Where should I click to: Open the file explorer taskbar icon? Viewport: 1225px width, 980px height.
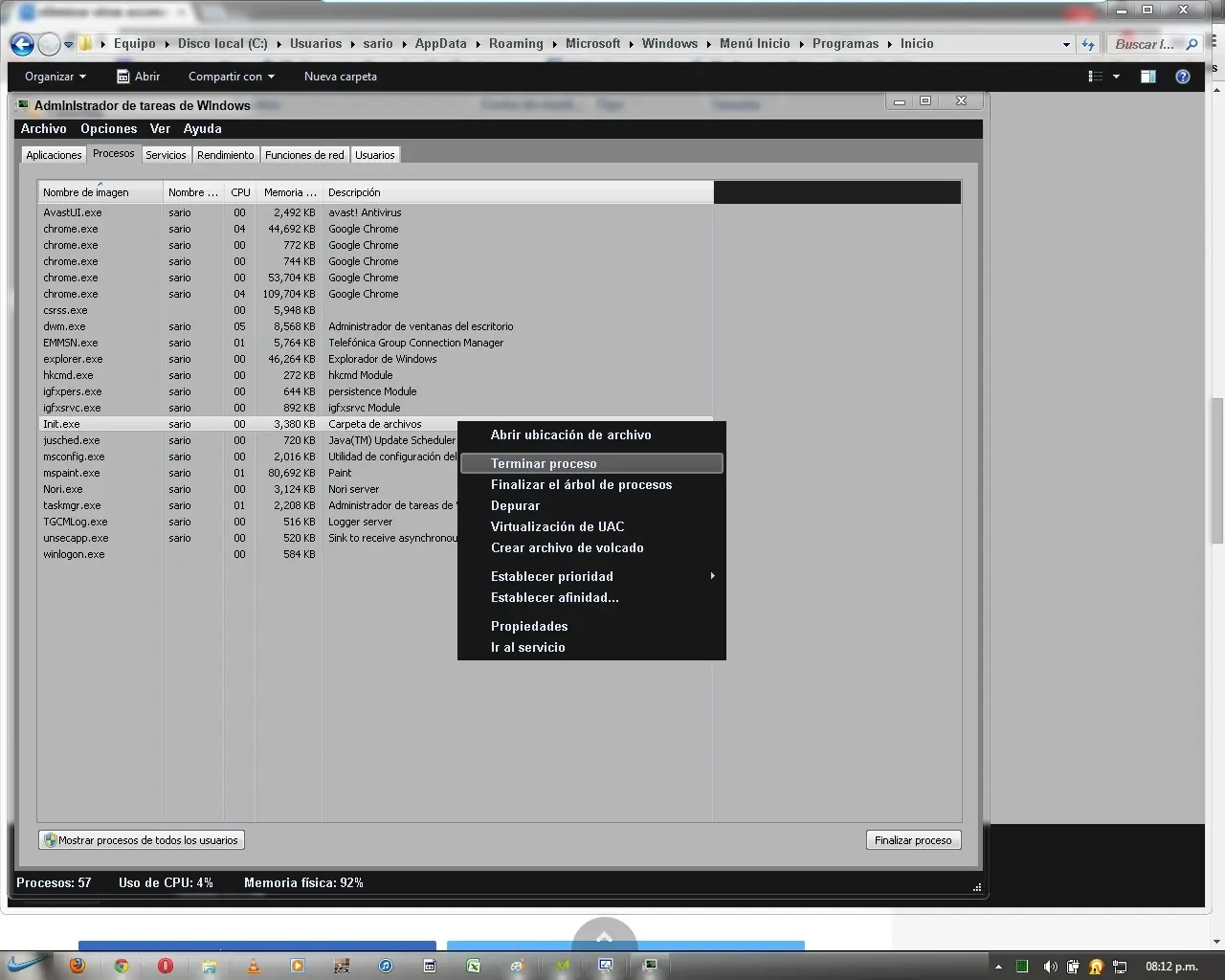point(210,966)
